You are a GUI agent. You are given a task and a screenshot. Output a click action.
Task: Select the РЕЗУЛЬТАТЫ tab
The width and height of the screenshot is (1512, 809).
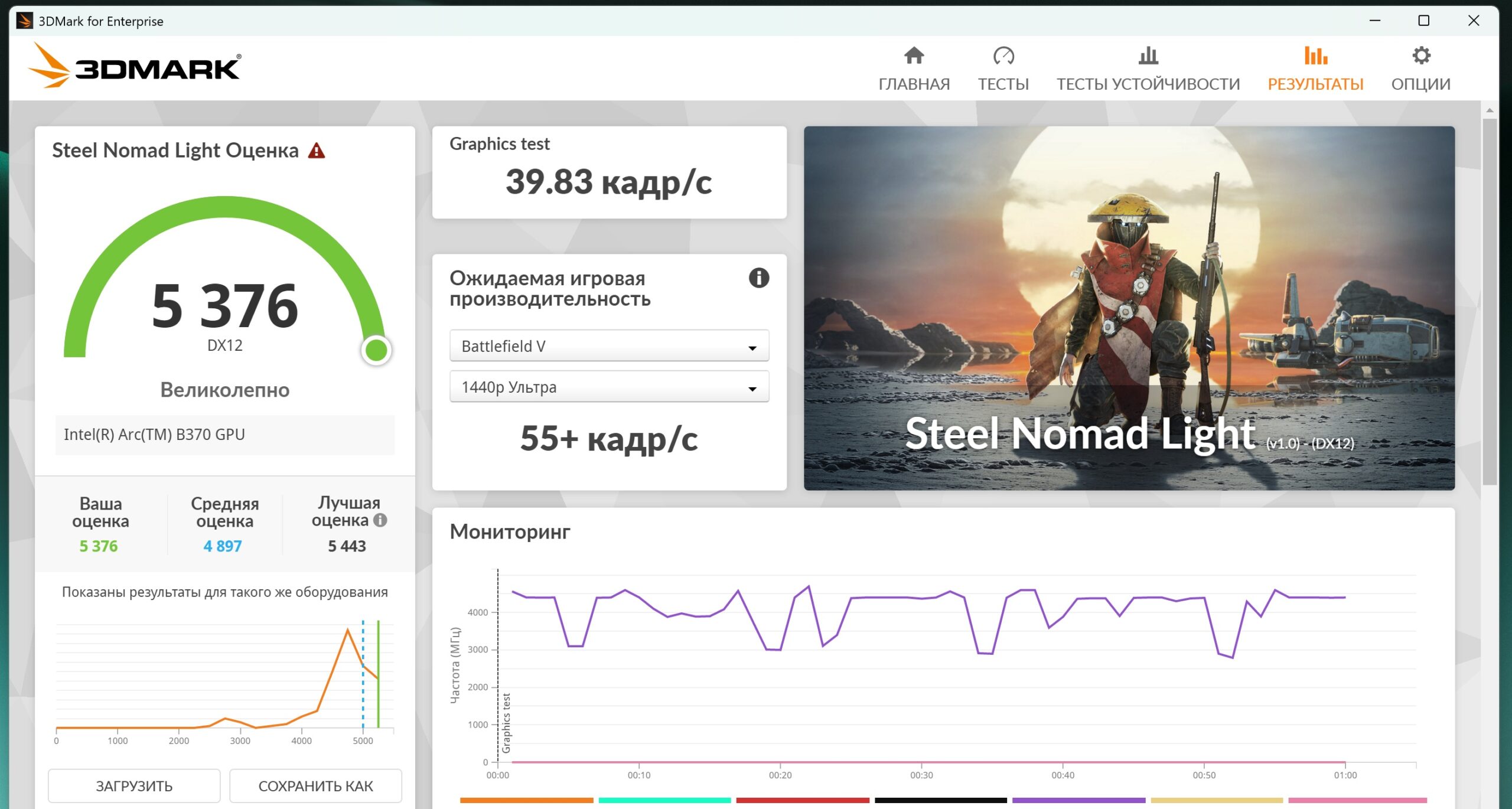[x=1315, y=69]
